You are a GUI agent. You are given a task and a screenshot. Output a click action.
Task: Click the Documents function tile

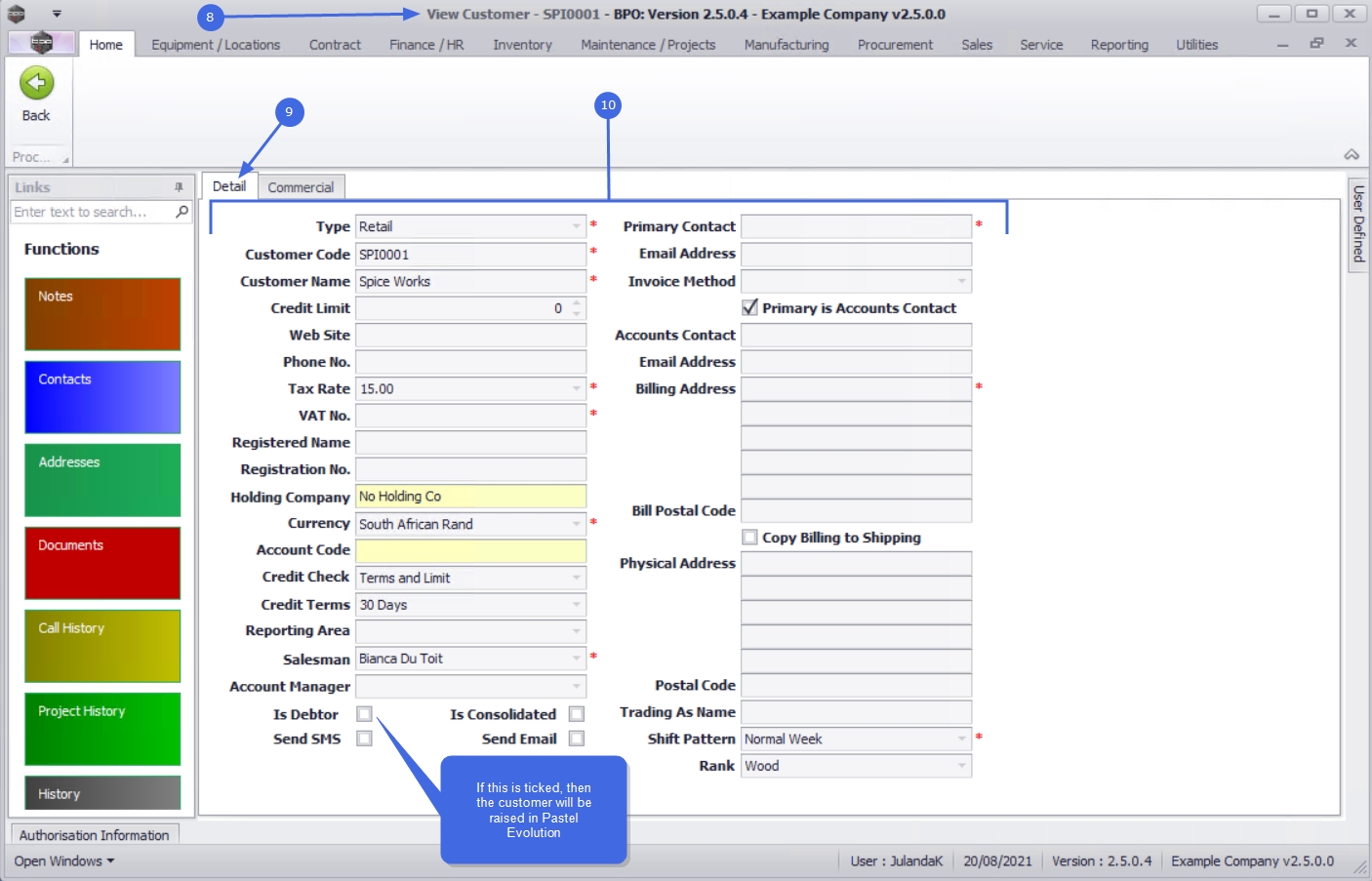(102, 563)
